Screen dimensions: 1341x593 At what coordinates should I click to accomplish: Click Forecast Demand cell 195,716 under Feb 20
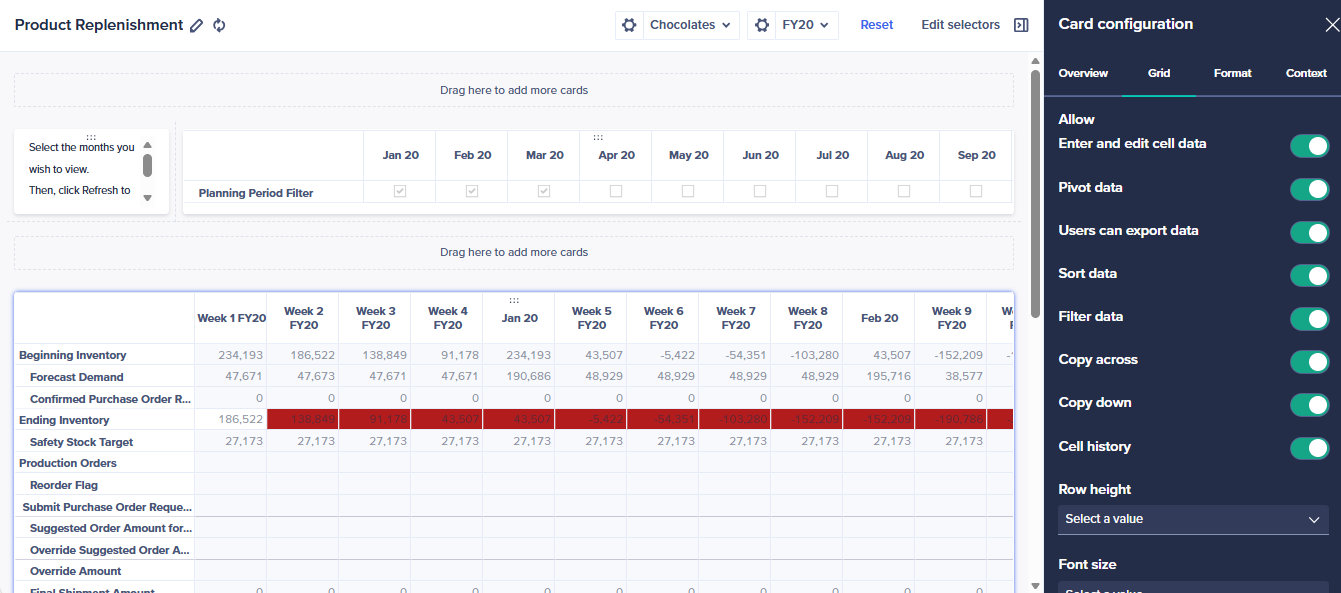[x=879, y=377]
